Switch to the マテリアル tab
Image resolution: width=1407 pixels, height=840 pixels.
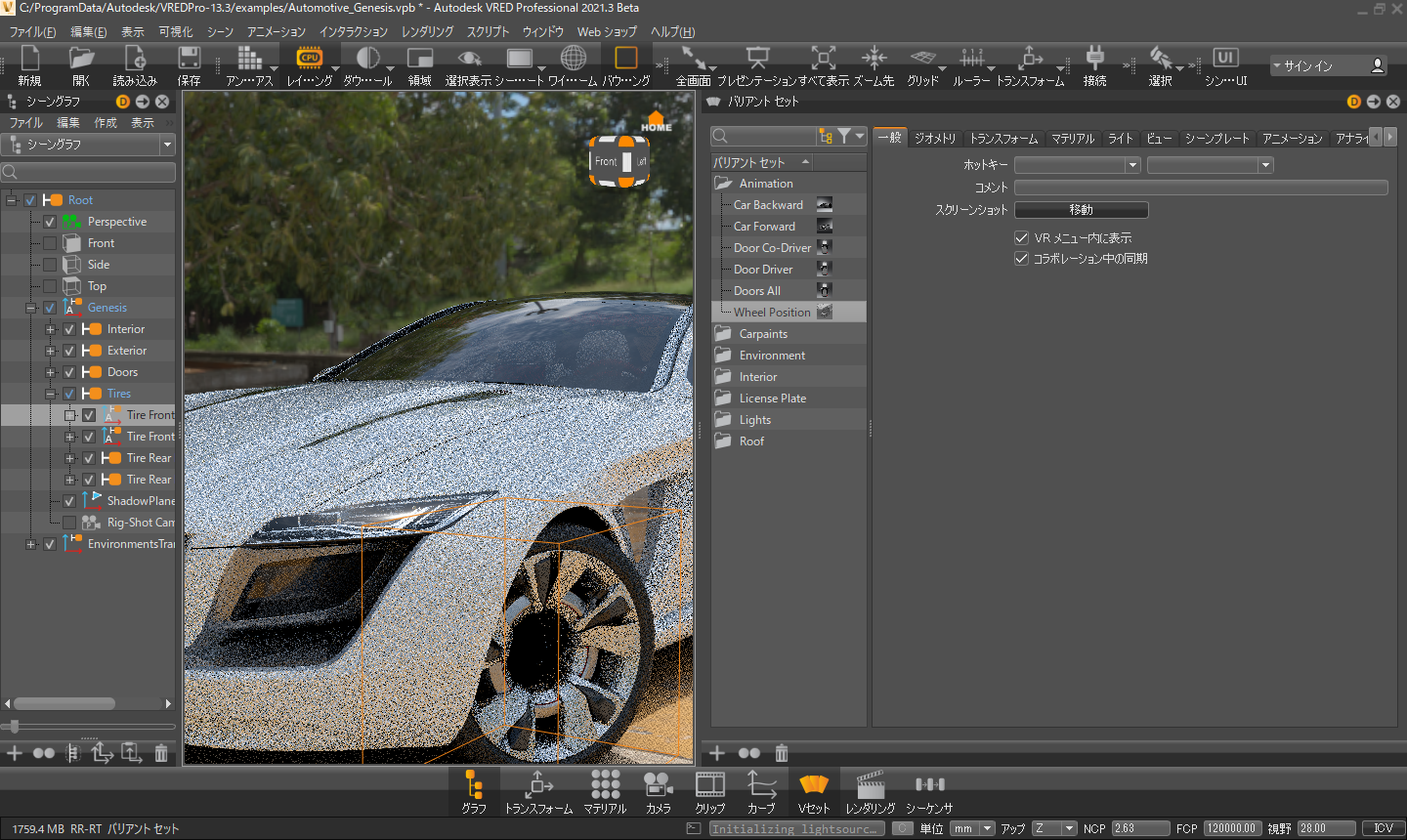(x=1072, y=139)
